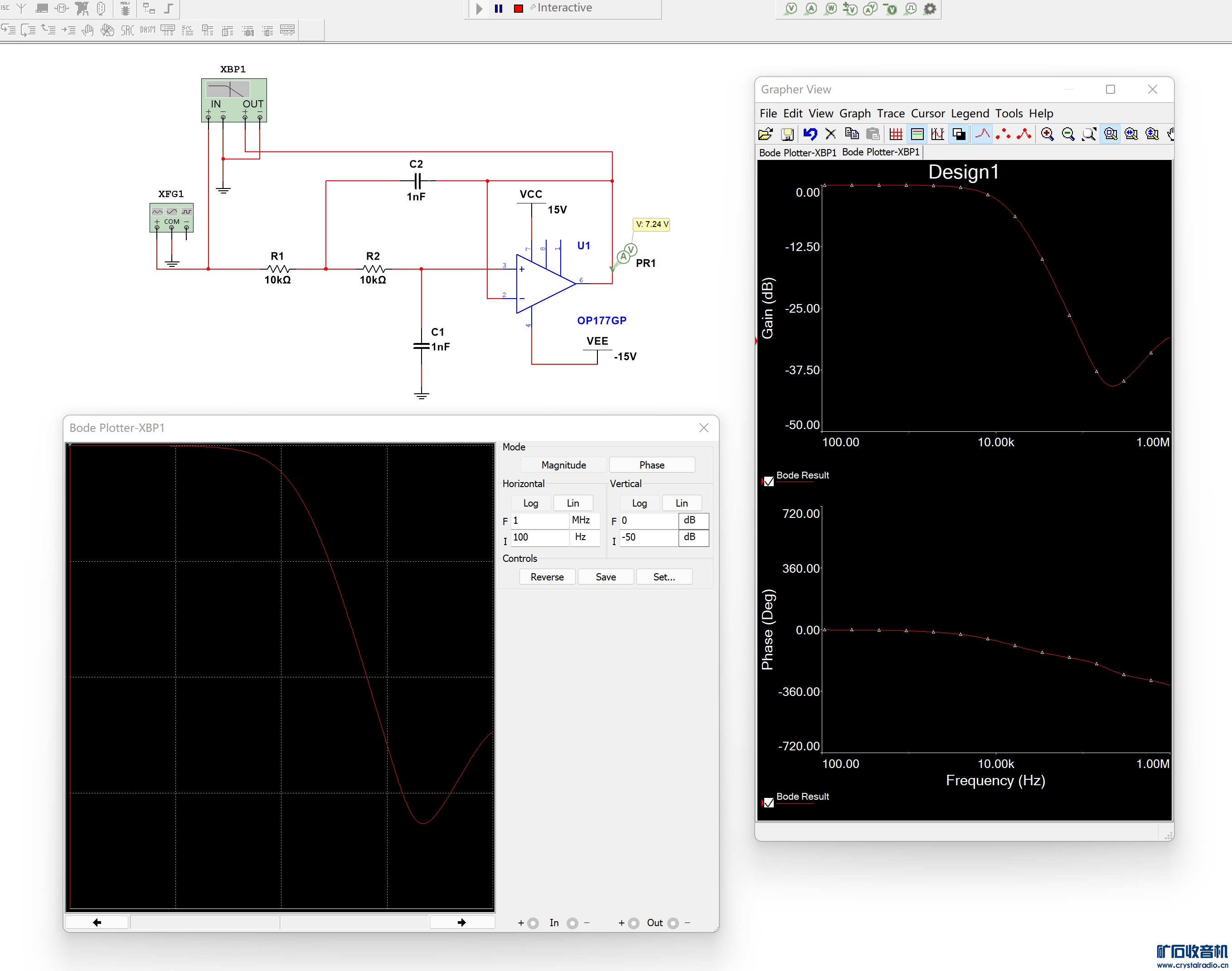This screenshot has height=971, width=1232.
Task: Click the Grapher undo arrow icon
Action: tap(810, 134)
